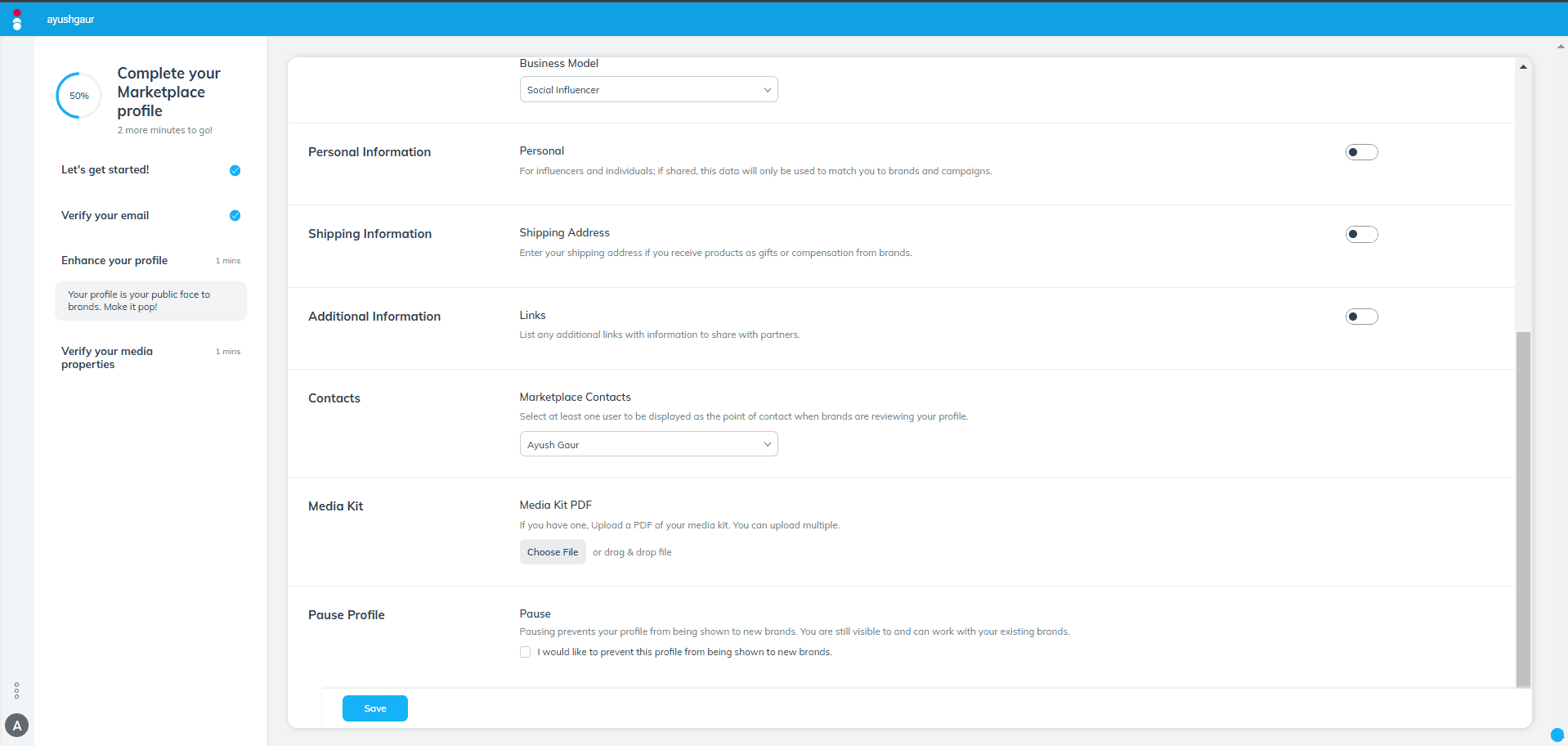Click the blue checkmark beside Let's get started
This screenshot has width=1568, height=746.
pos(235,170)
